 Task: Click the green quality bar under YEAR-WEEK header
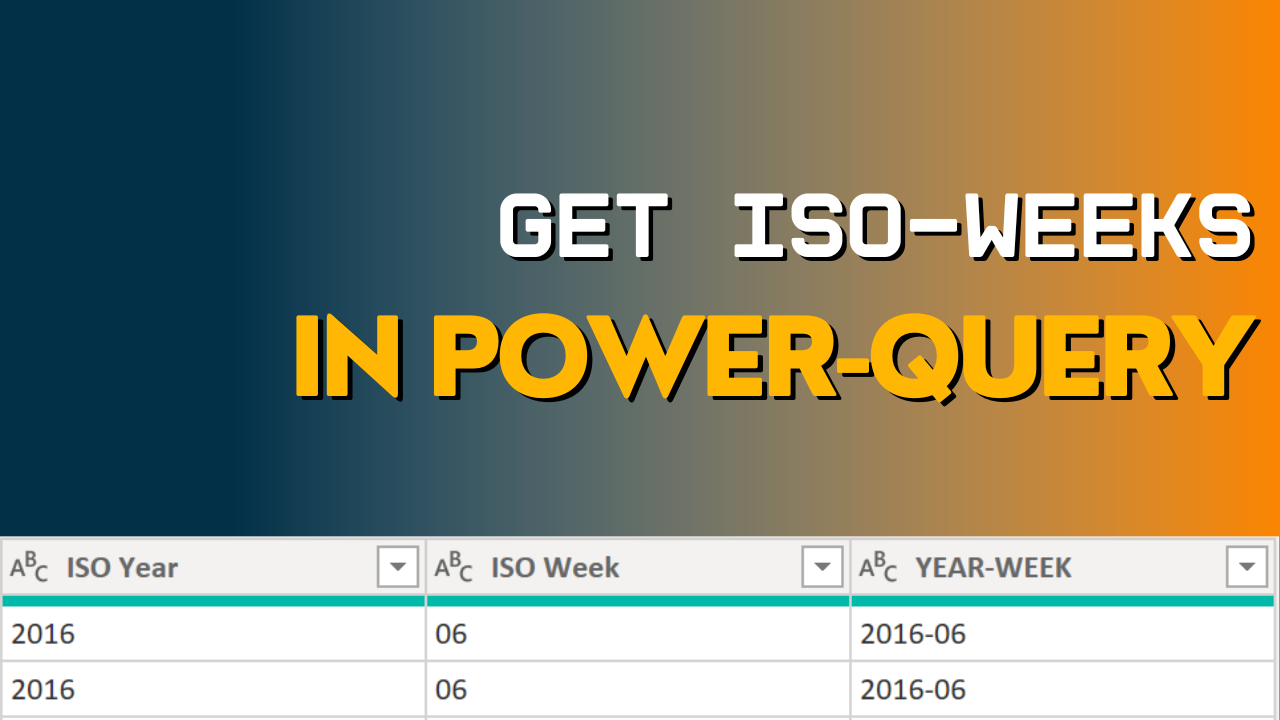coord(1060,599)
